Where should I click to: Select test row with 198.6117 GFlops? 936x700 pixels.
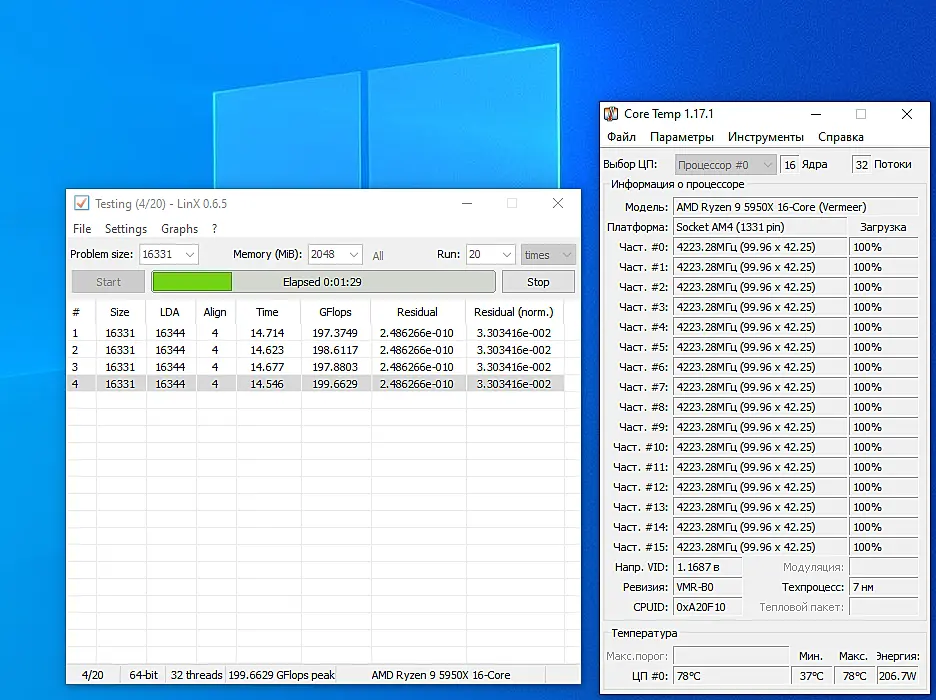coord(315,350)
